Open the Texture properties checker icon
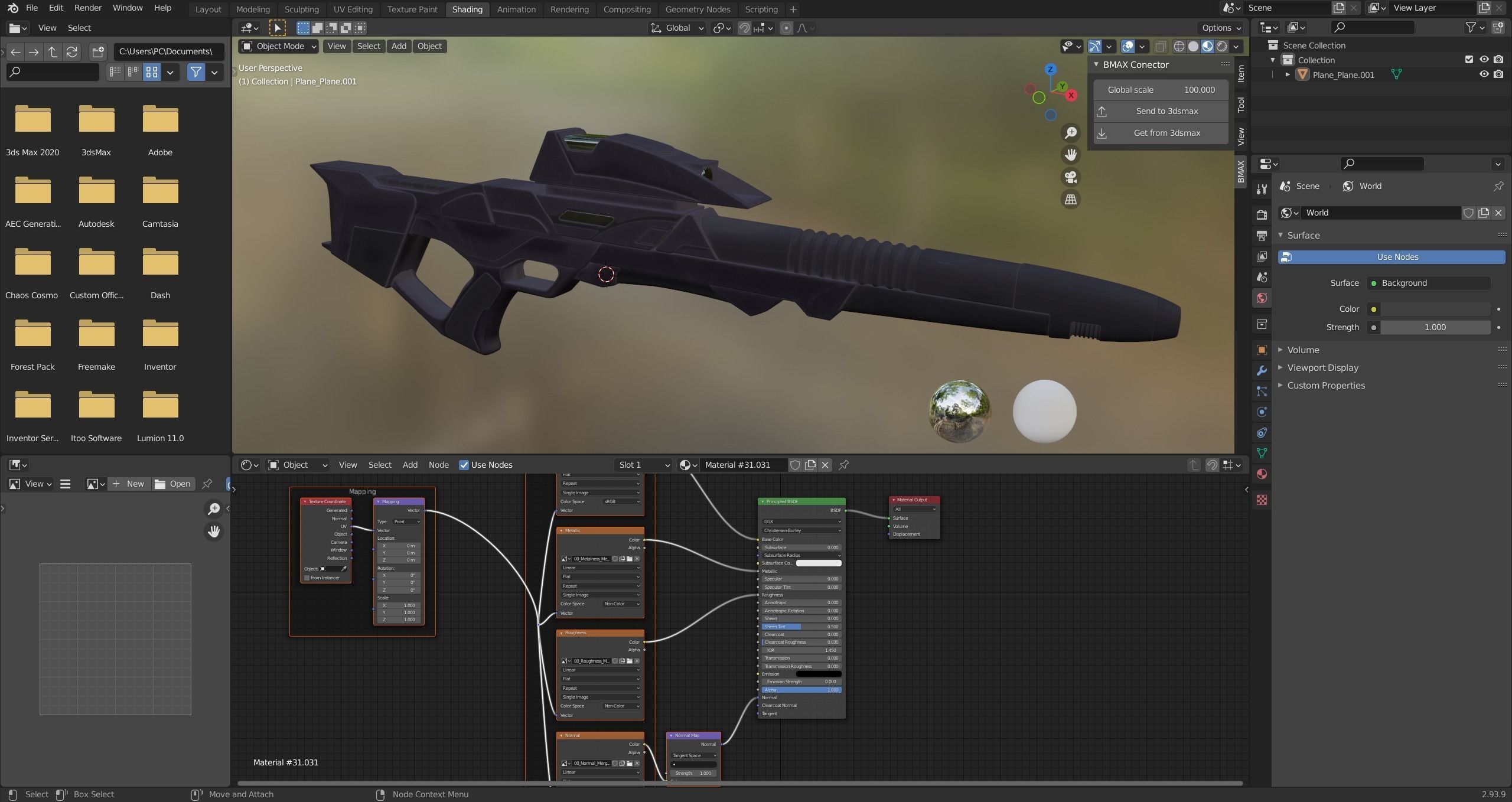The width and height of the screenshot is (1512, 802). click(1262, 500)
